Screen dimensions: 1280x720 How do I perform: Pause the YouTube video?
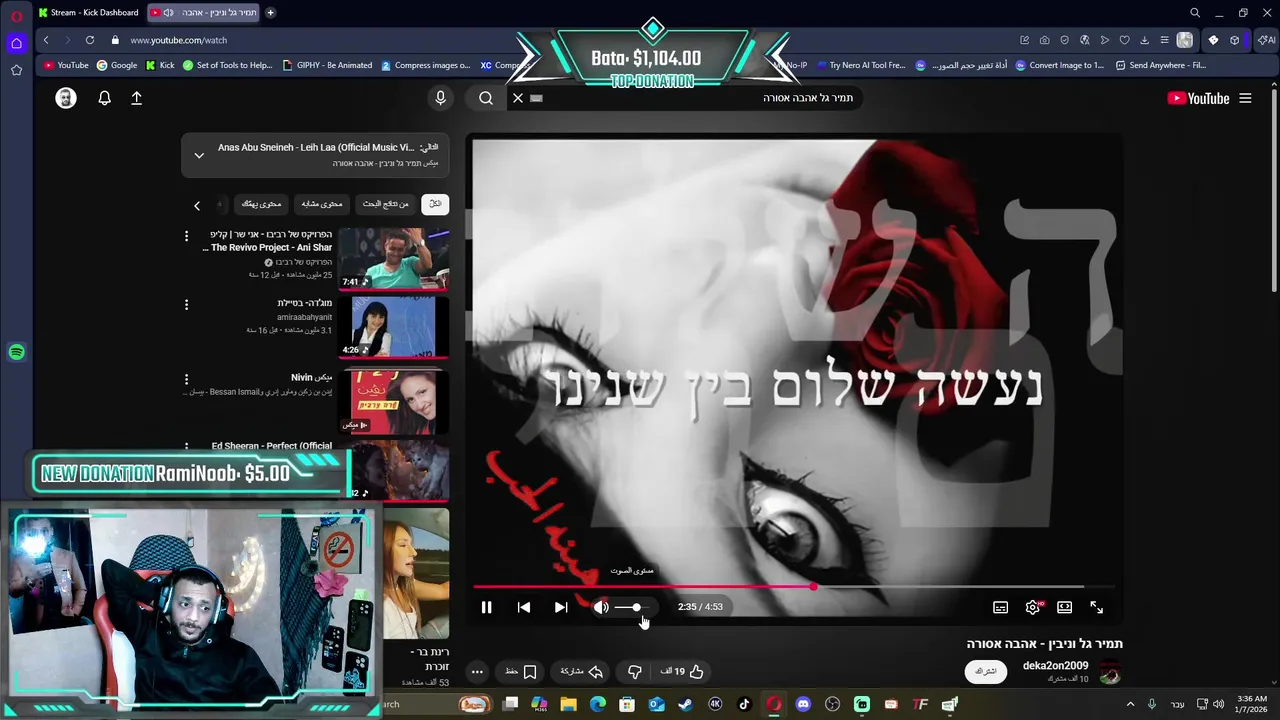point(486,607)
